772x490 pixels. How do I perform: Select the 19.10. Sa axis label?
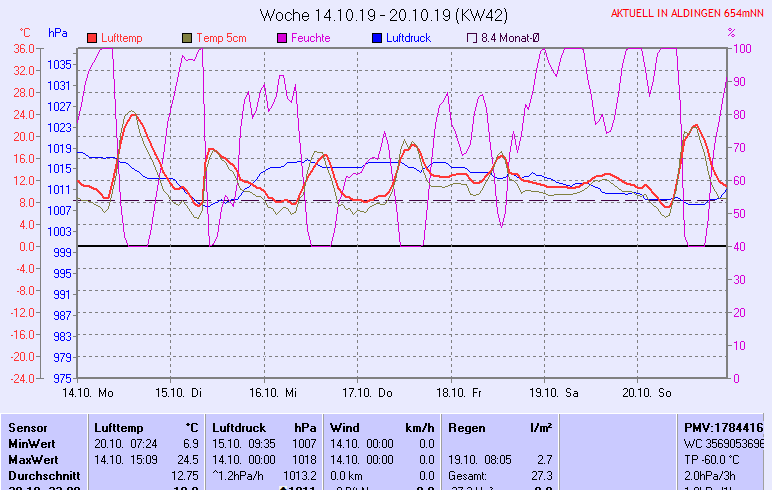pos(554,393)
